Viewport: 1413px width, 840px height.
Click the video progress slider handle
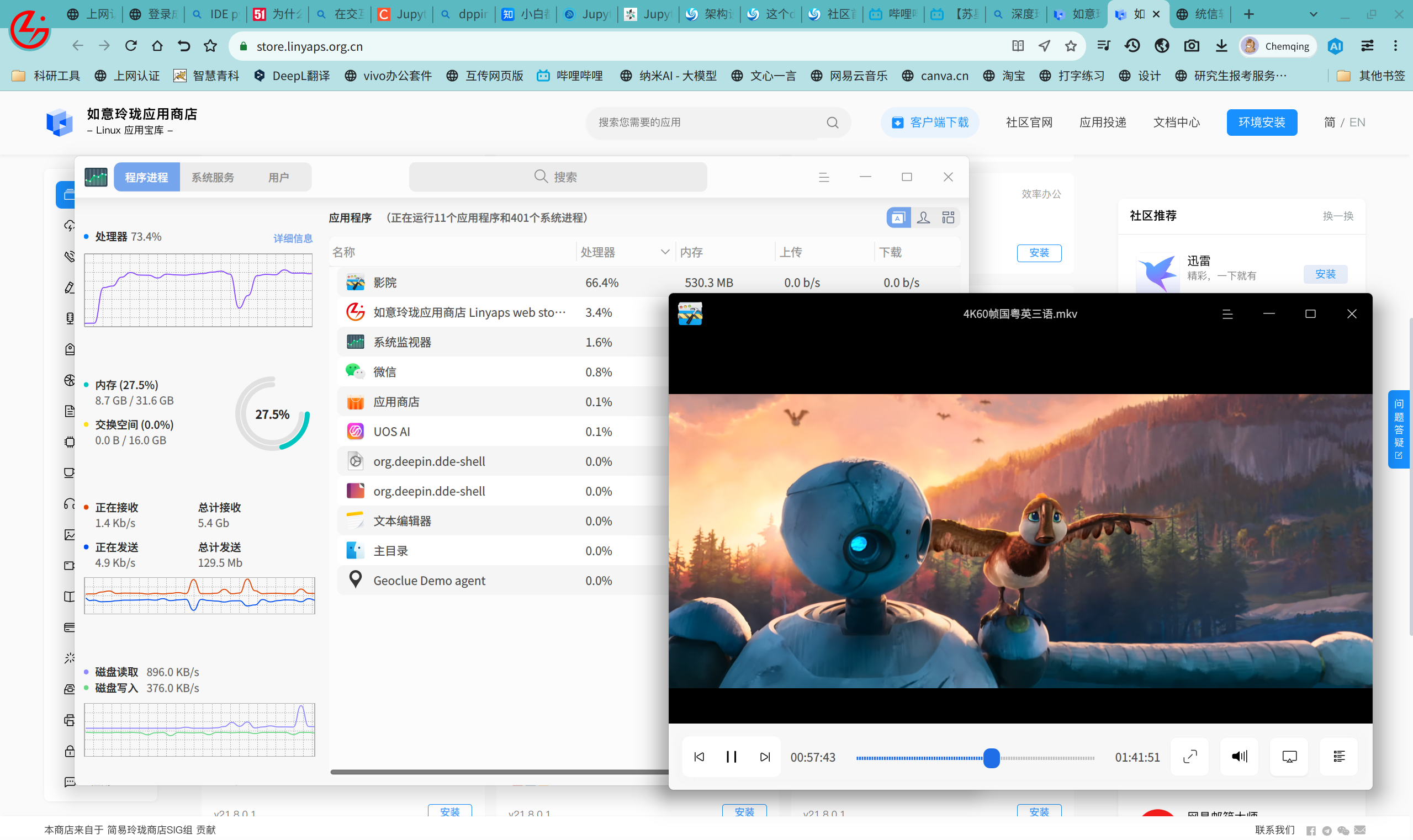point(992,758)
